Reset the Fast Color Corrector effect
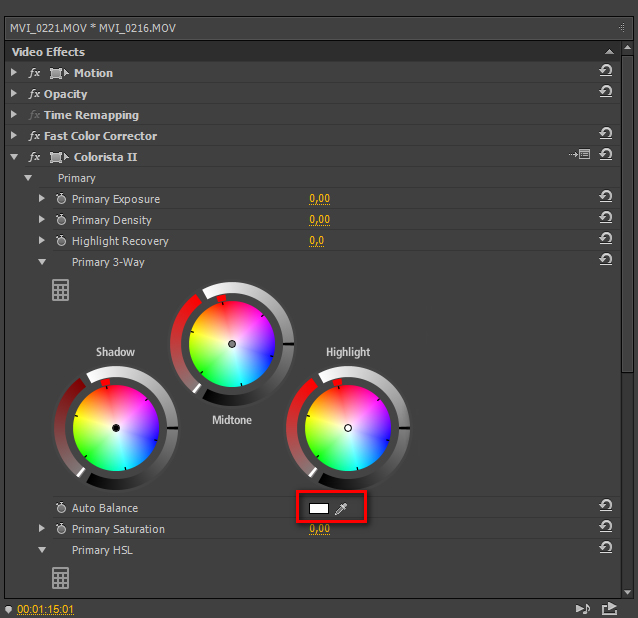This screenshot has height=618, width=638. coord(605,133)
